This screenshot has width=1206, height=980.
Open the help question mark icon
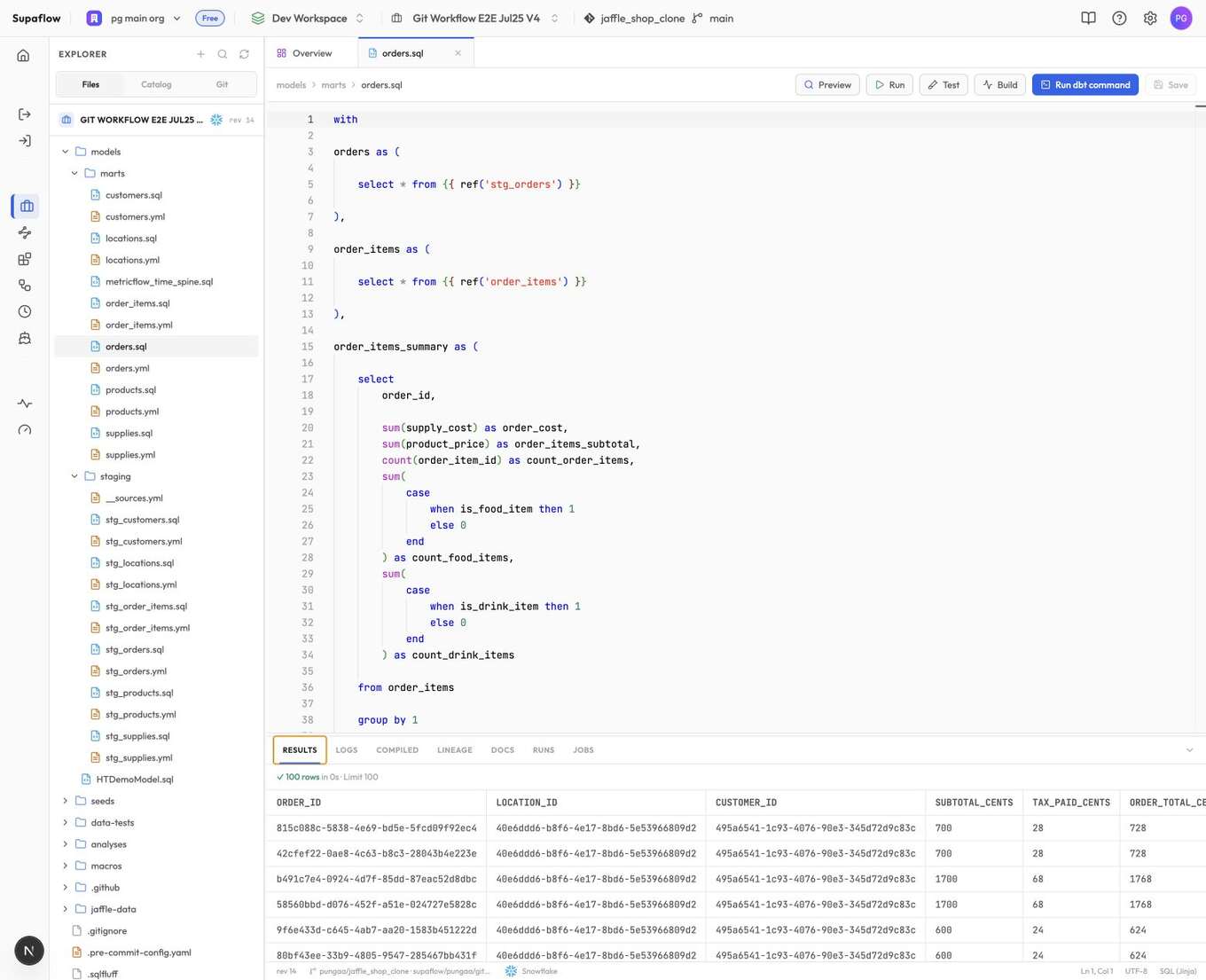(x=1119, y=18)
